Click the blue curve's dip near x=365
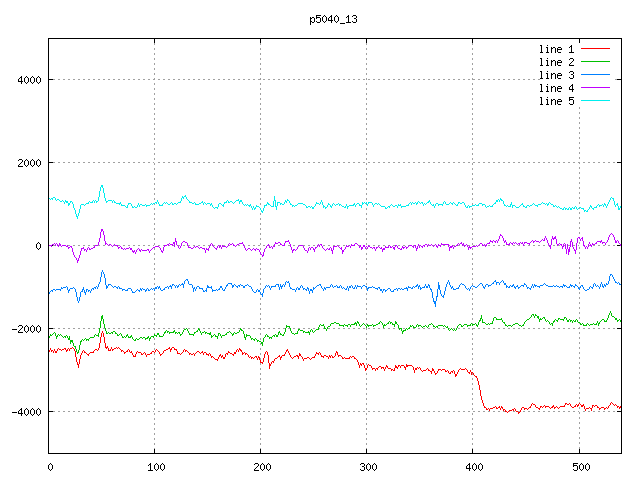640x480 pixels. 435,302
